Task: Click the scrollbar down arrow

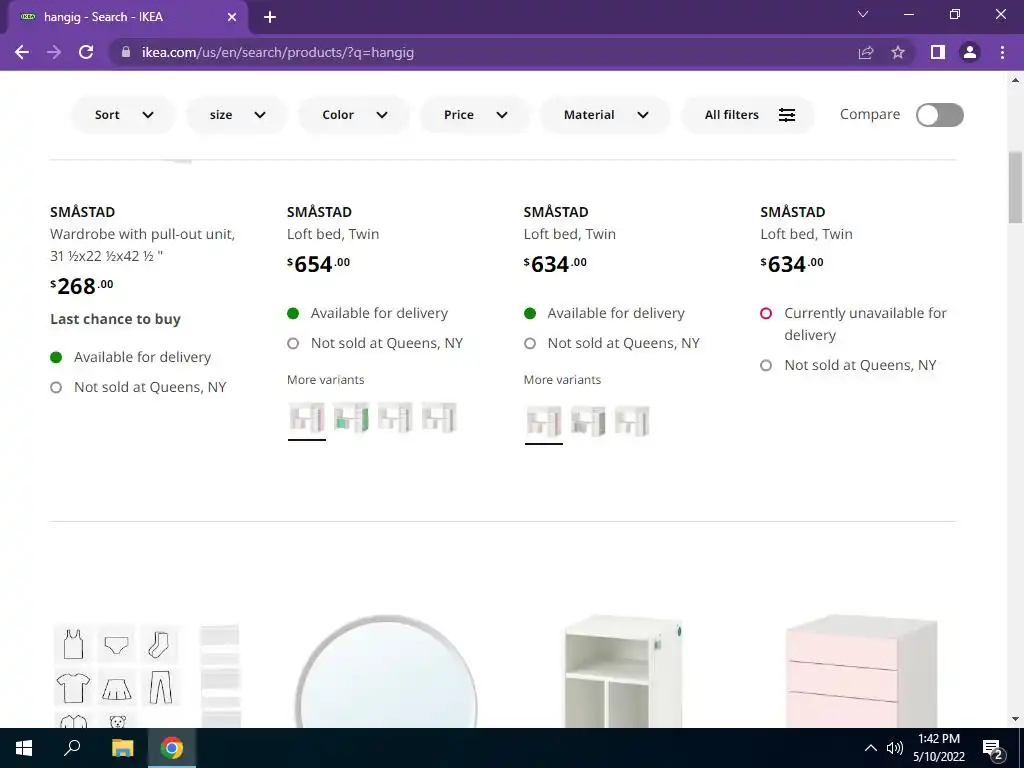Action: 1015,719
